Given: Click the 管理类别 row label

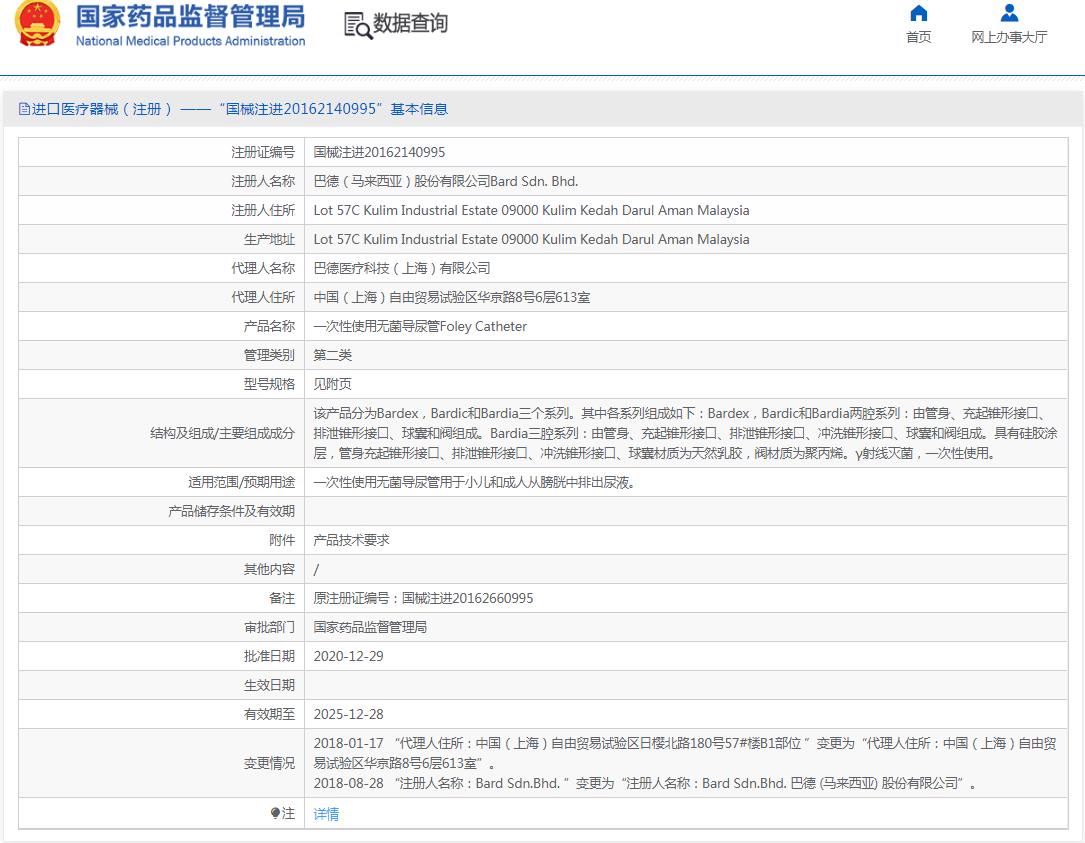Looking at the screenshot, I should [x=269, y=356].
